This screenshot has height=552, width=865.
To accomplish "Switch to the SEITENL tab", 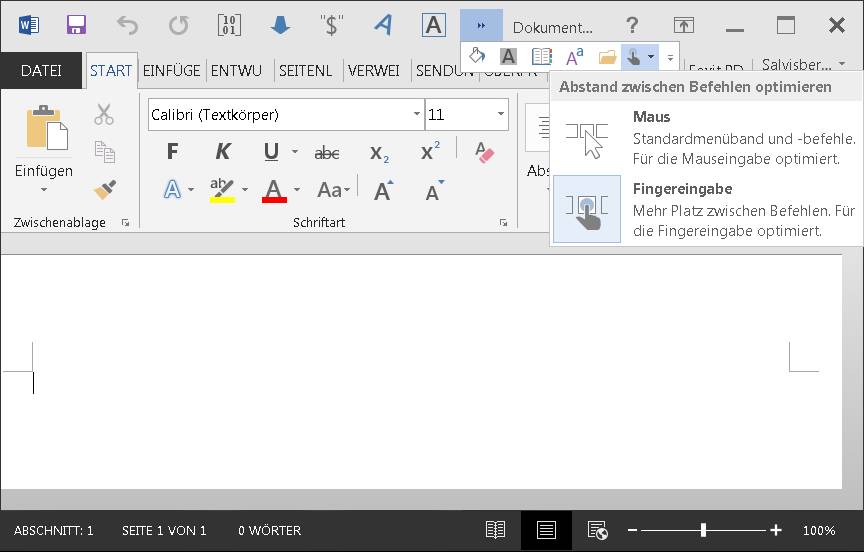I will (306, 71).
